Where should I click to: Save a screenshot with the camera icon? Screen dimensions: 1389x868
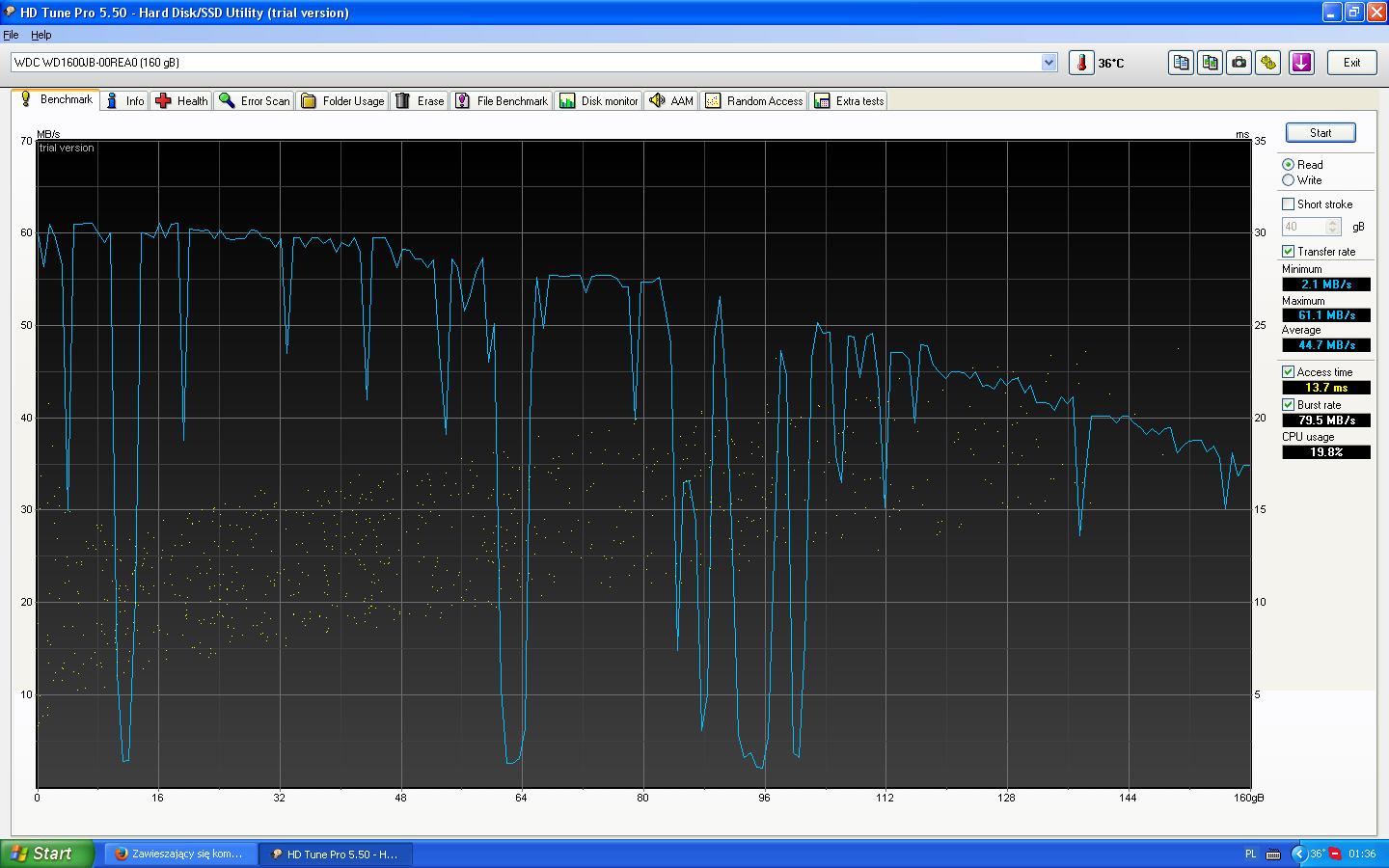[x=1239, y=63]
